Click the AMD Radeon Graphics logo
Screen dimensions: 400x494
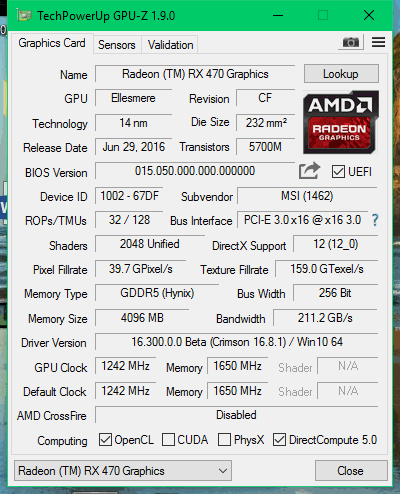(x=341, y=122)
